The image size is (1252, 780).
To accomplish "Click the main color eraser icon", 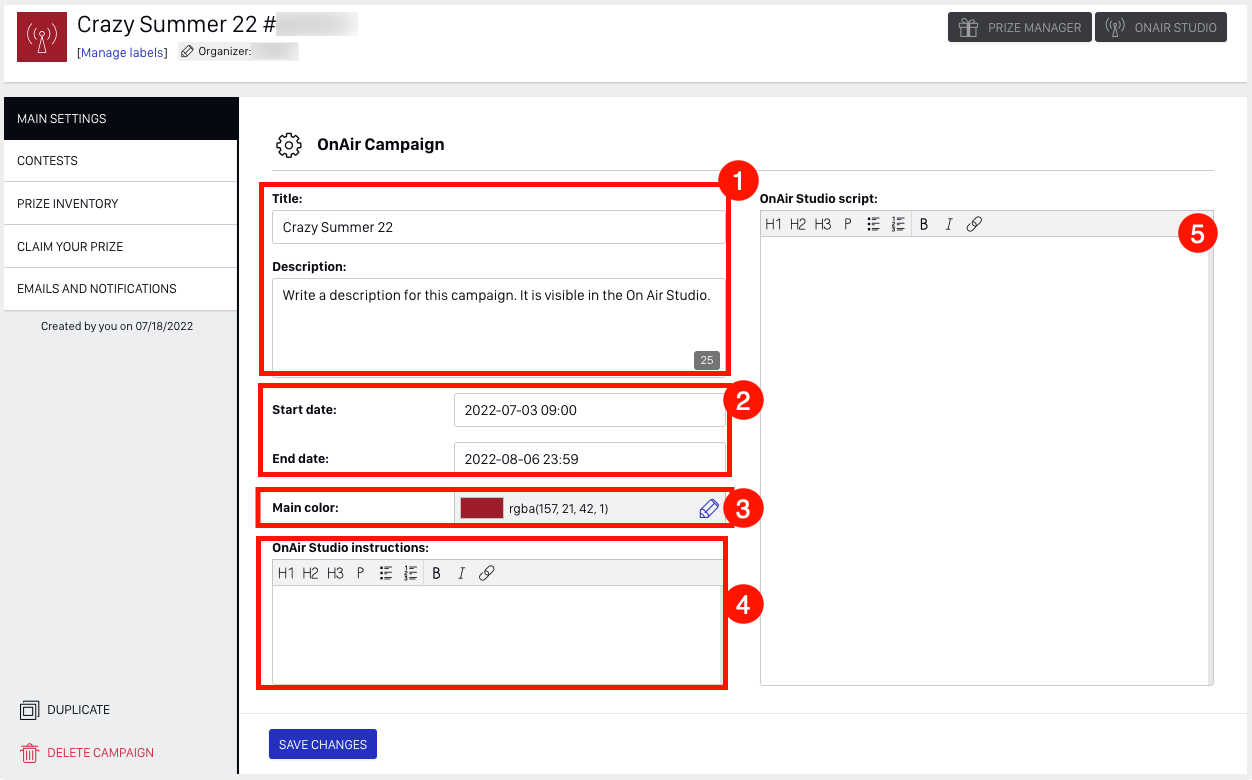I will [708, 509].
